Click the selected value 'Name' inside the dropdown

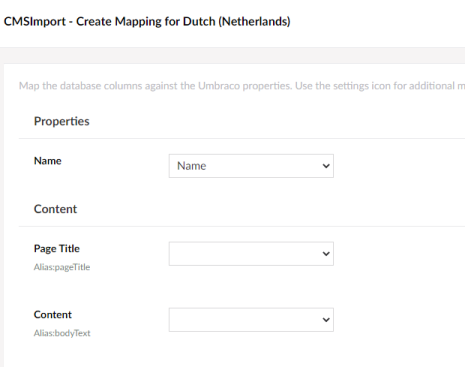click(x=192, y=166)
